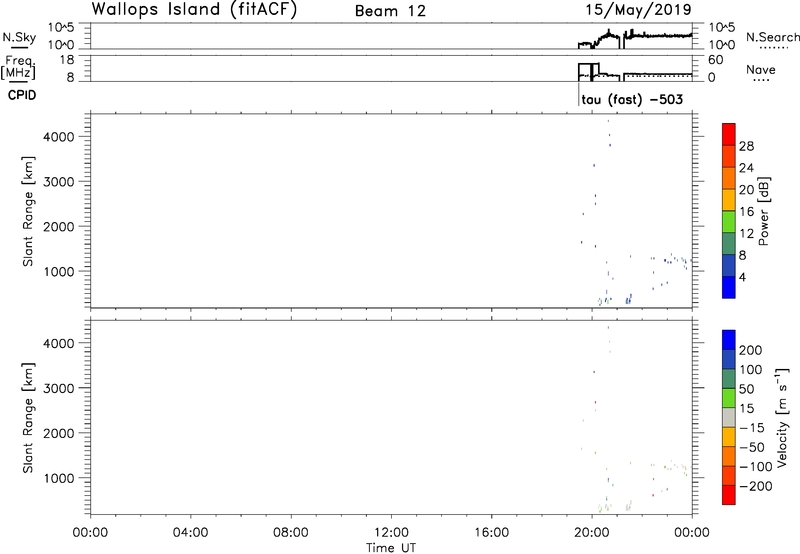Click the "200" Velocity colorbar label
800x554 pixels.
pyautogui.click(x=751, y=350)
